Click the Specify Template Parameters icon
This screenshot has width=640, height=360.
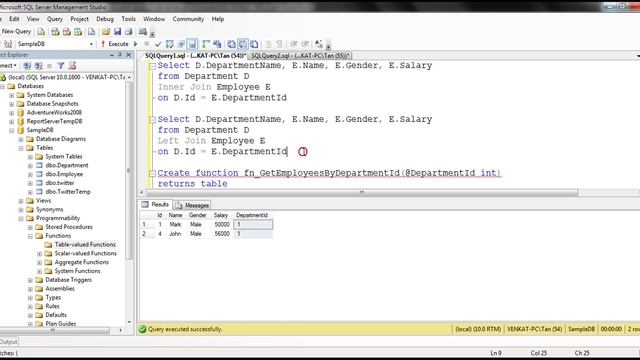tap(319, 44)
